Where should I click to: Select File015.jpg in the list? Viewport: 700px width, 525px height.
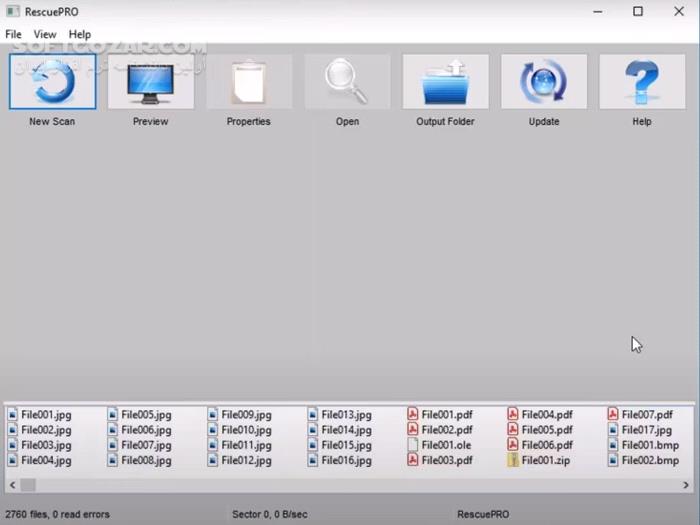click(340, 445)
